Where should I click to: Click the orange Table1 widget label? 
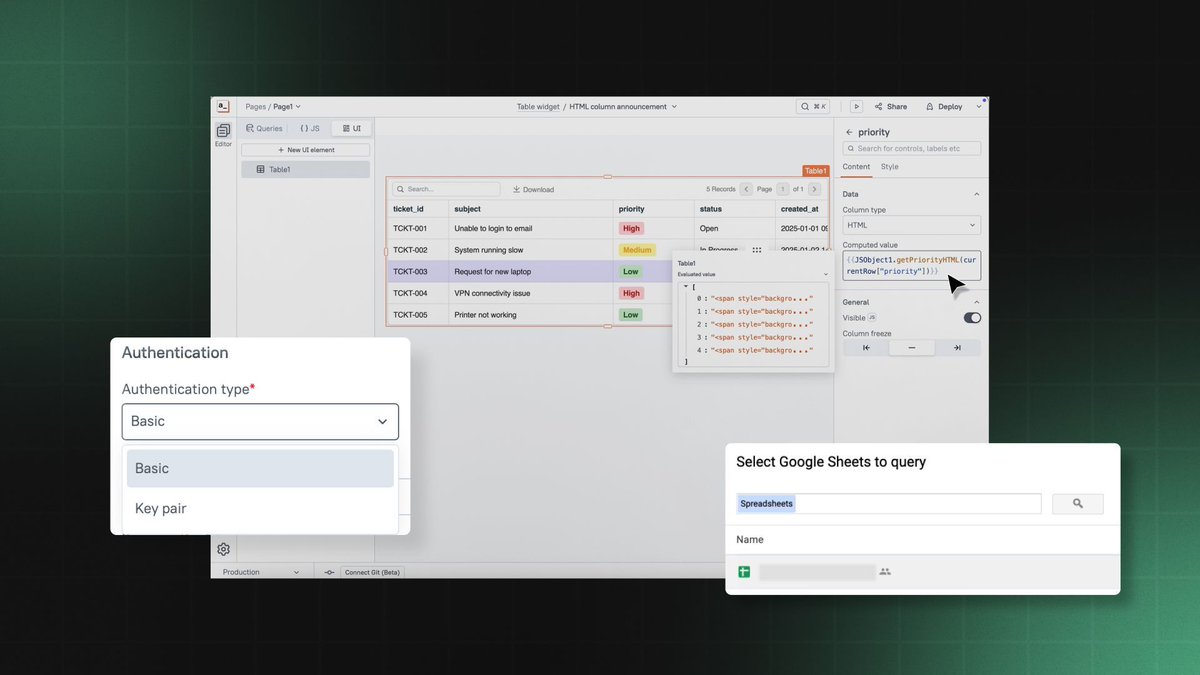pyautogui.click(x=816, y=171)
